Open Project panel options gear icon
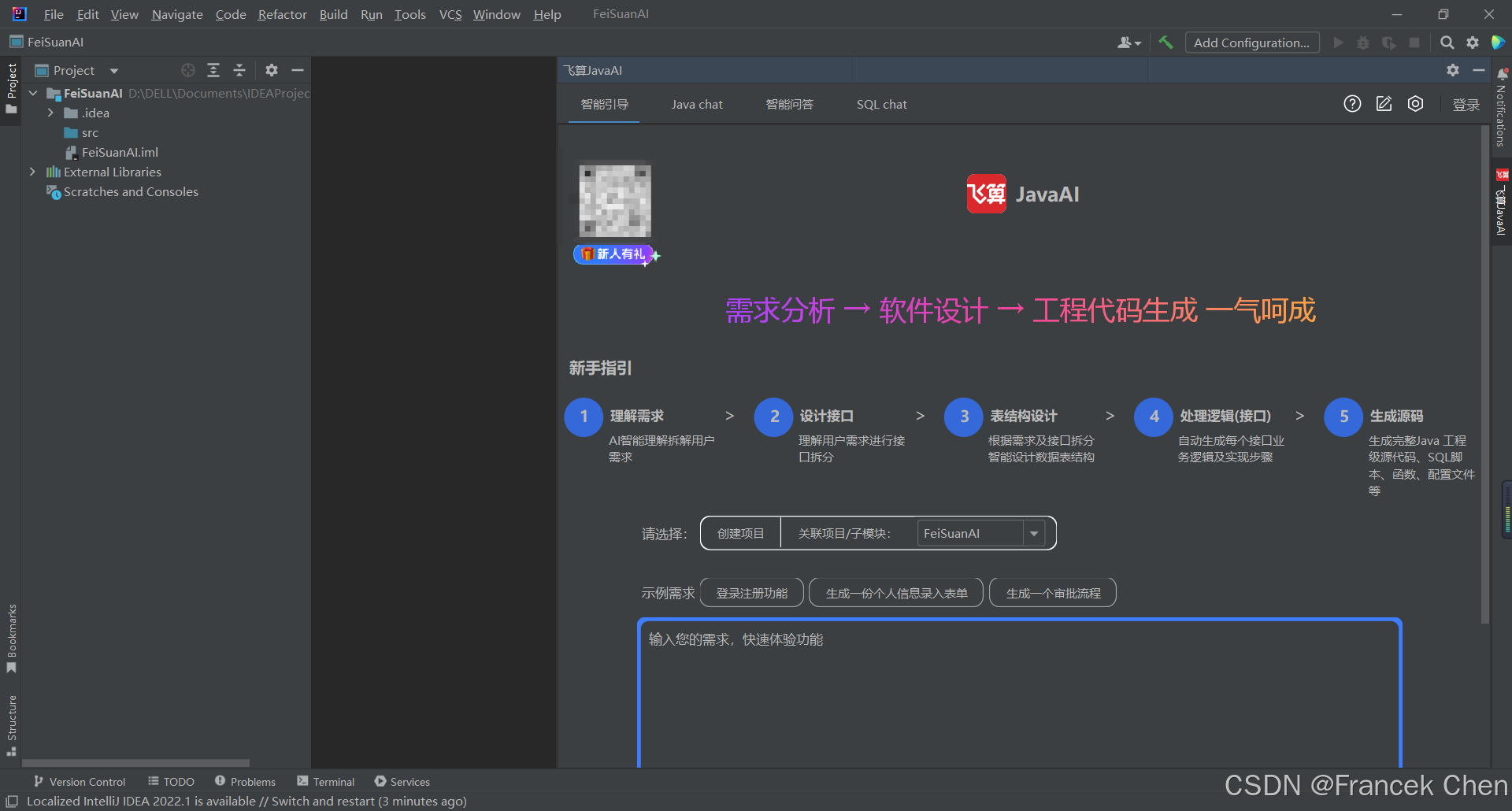This screenshot has height=811, width=1512. tap(271, 70)
